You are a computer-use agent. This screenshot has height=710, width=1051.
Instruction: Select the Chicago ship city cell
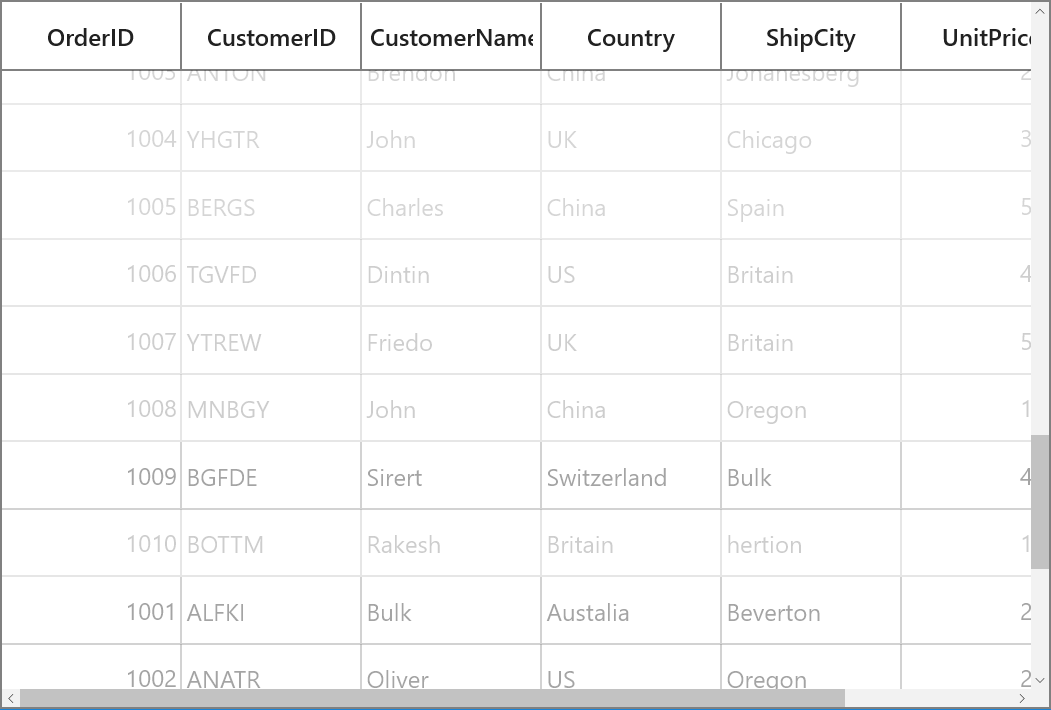click(811, 138)
